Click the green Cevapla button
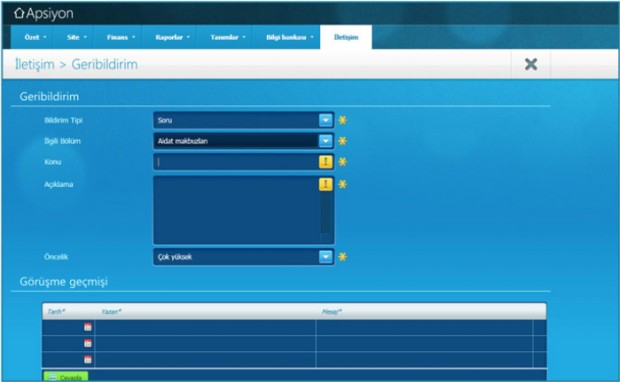Image resolution: width=620 pixels, height=382 pixels. 66,377
